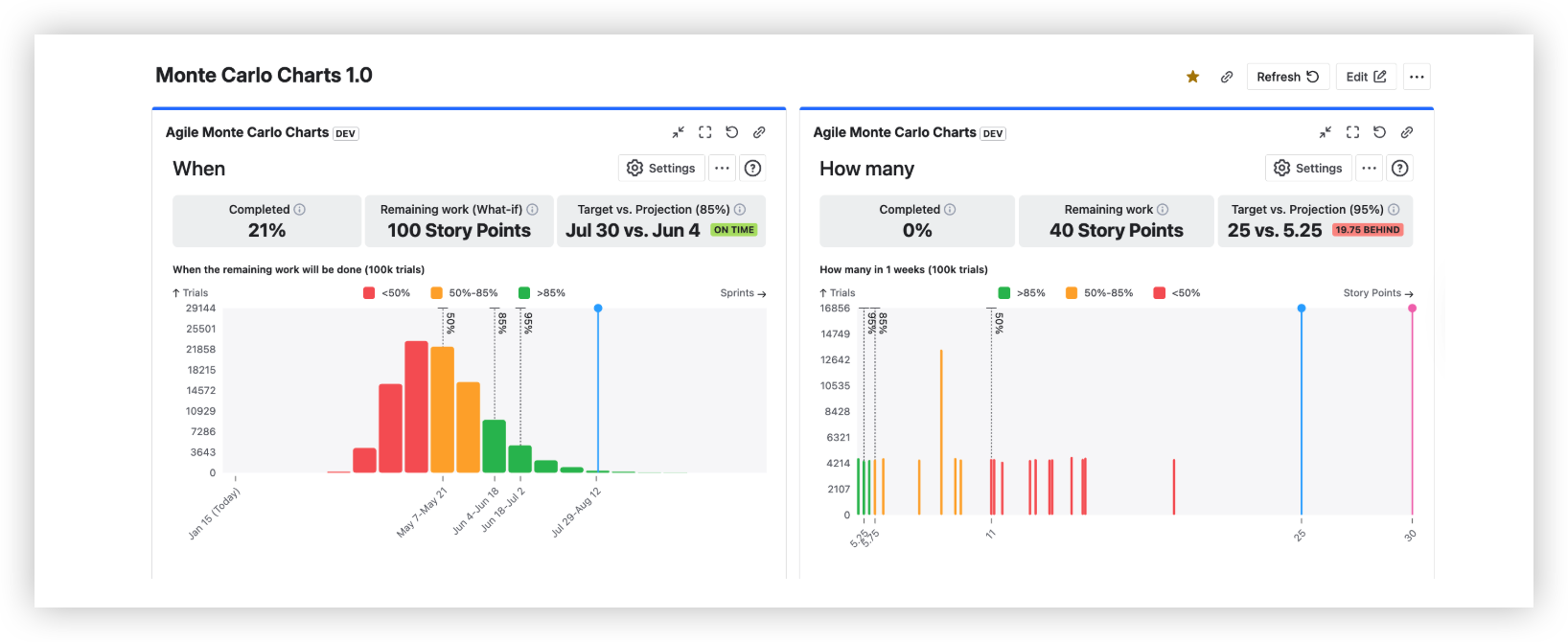This screenshot has height=642, width=1568.
Task: Click the DEV tag beside the When gadget title
Action: point(346,134)
